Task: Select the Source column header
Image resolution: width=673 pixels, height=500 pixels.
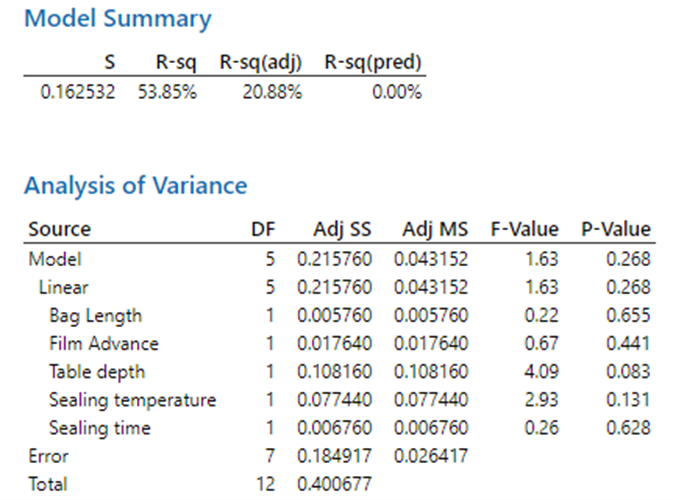Action: point(59,230)
